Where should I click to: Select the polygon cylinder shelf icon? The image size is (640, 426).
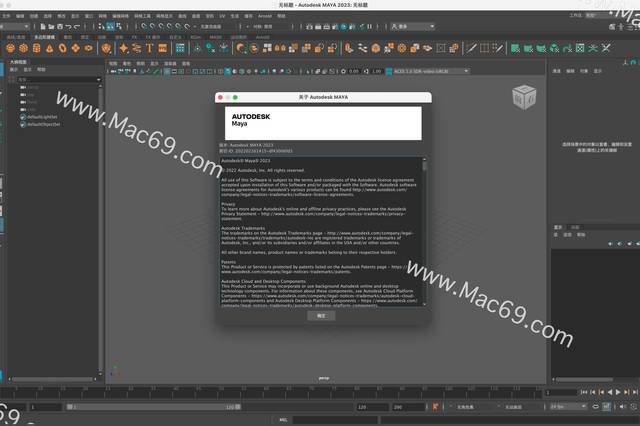pos(36,48)
